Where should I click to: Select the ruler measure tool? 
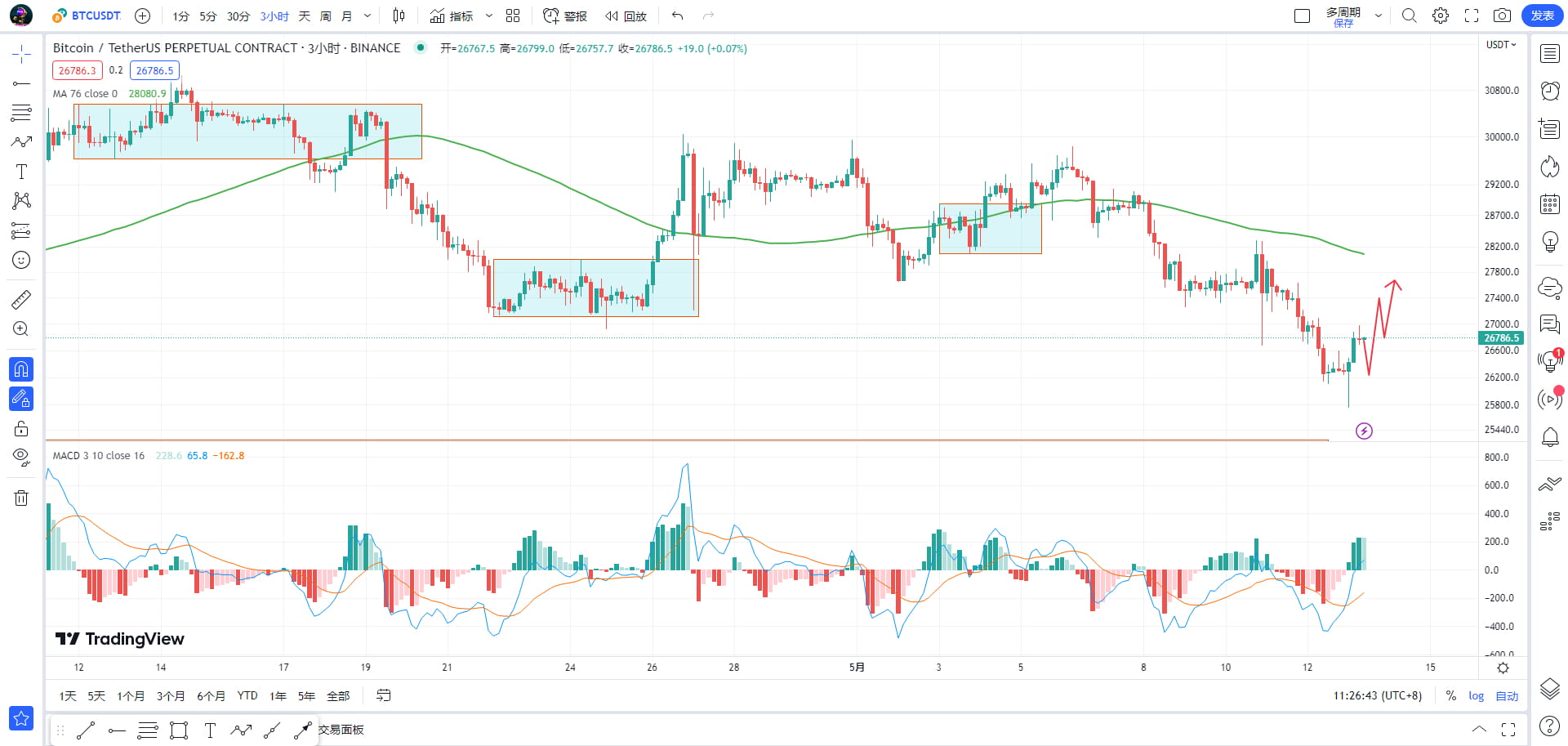point(21,300)
